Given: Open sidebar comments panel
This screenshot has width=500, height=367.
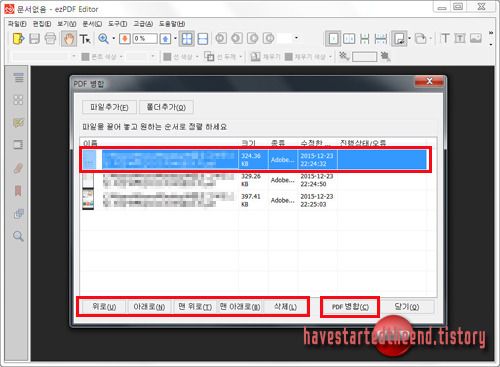Looking at the screenshot, I should coord(18,122).
